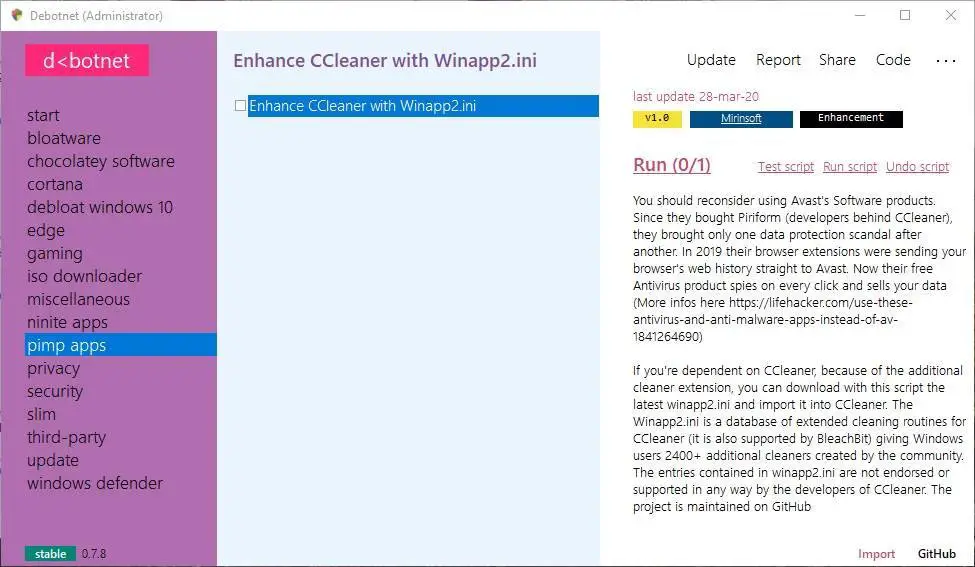Select chocolatey software in sidebar
This screenshot has height=567, width=975.
[101, 162]
